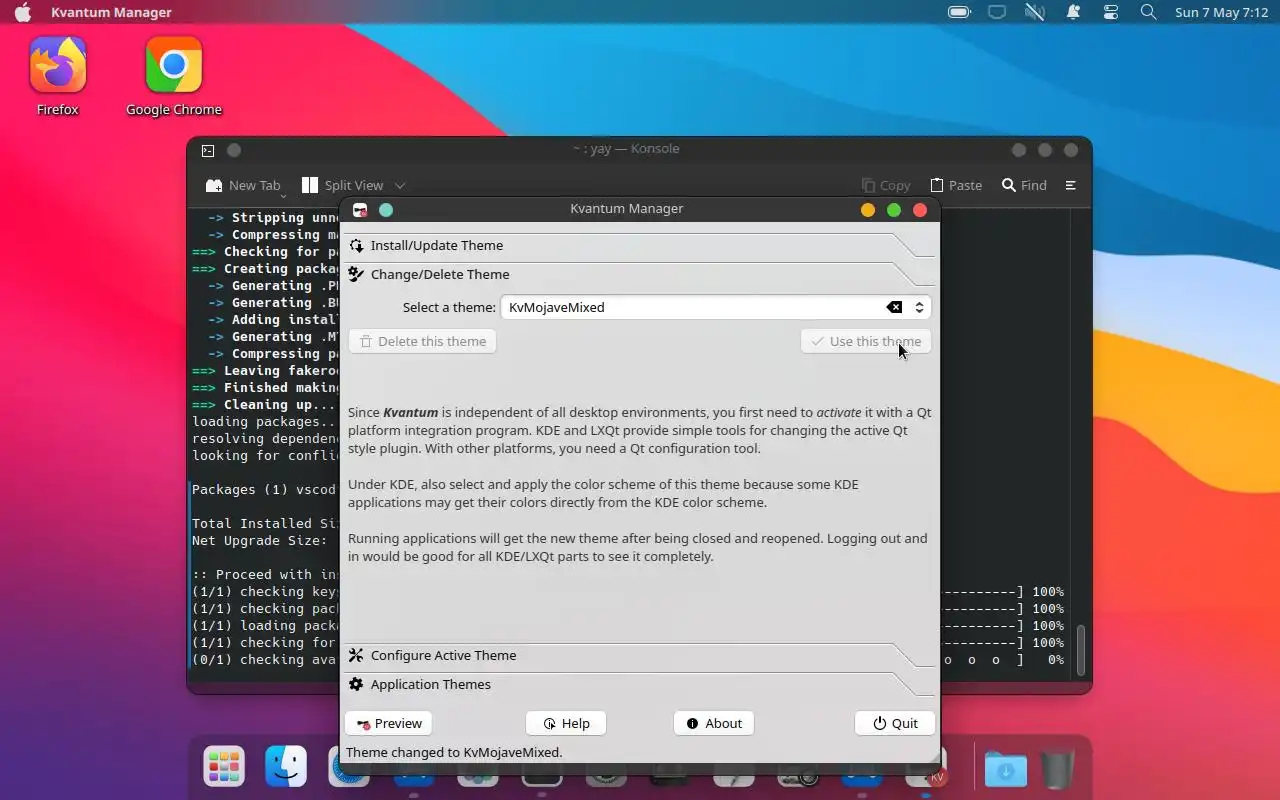Image resolution: width=1280 pixels, height=800 pixels.
Task: Open Finder from the dock
Action: [x=286, y=767]
